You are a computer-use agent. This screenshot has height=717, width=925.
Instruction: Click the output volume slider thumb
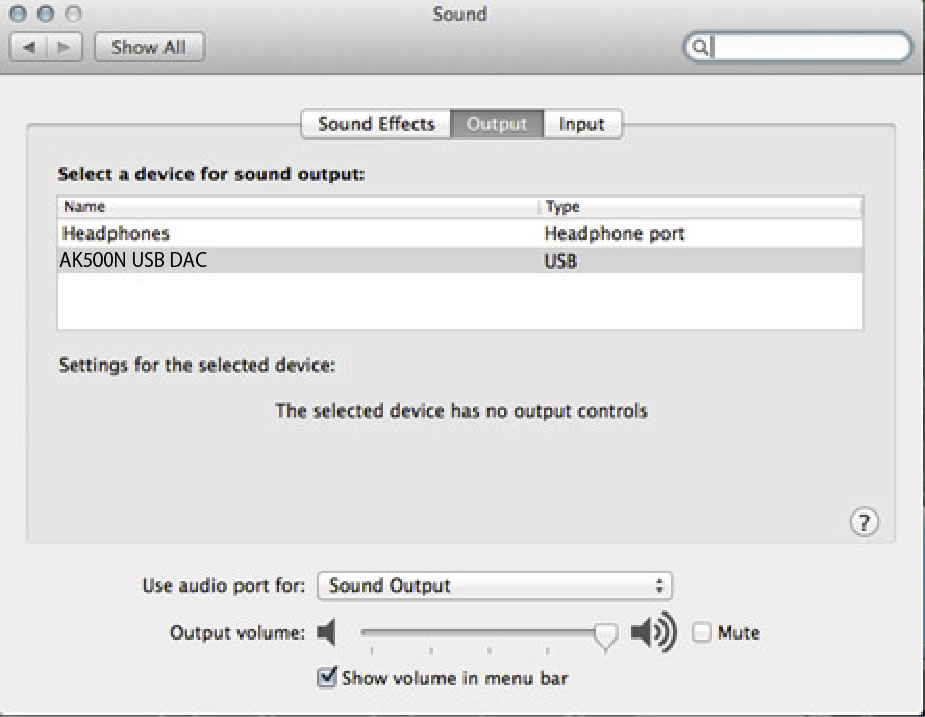(605, 636)
